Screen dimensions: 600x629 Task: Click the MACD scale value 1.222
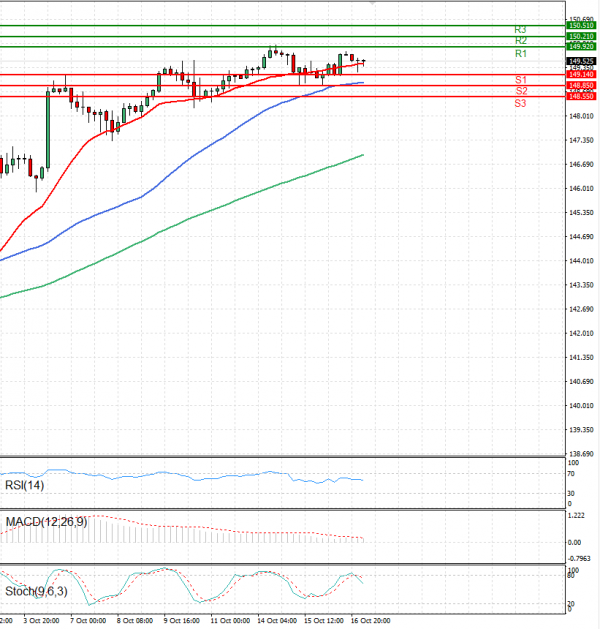coord(576,515)
